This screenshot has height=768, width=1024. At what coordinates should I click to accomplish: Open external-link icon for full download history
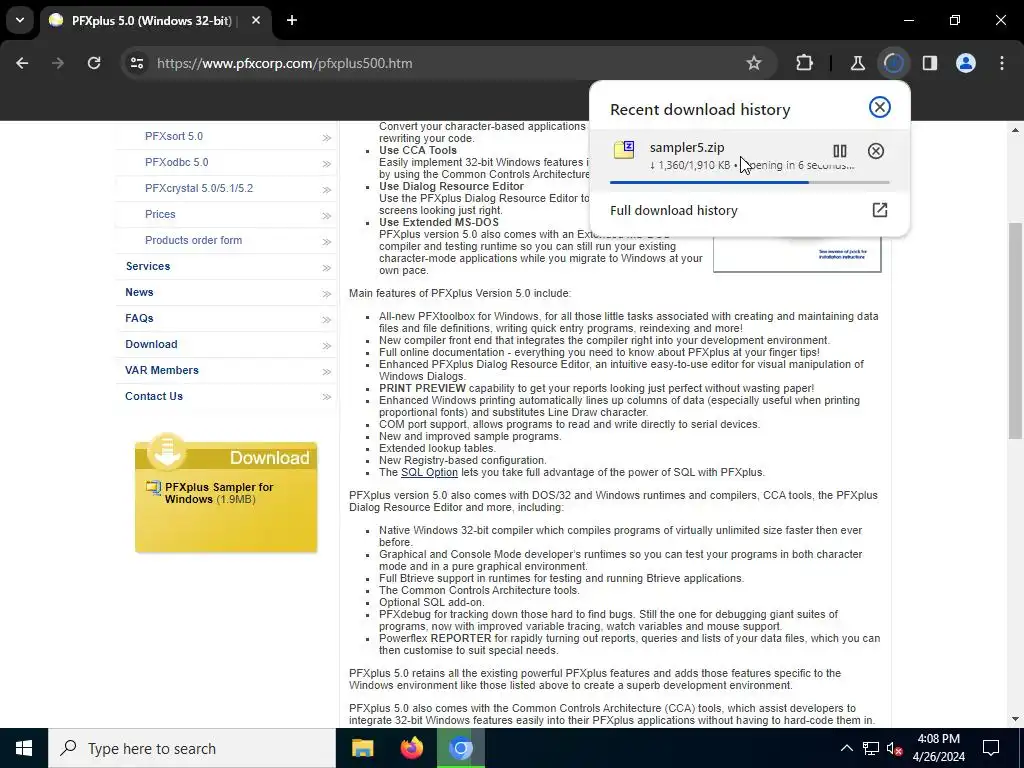point(880,210)
